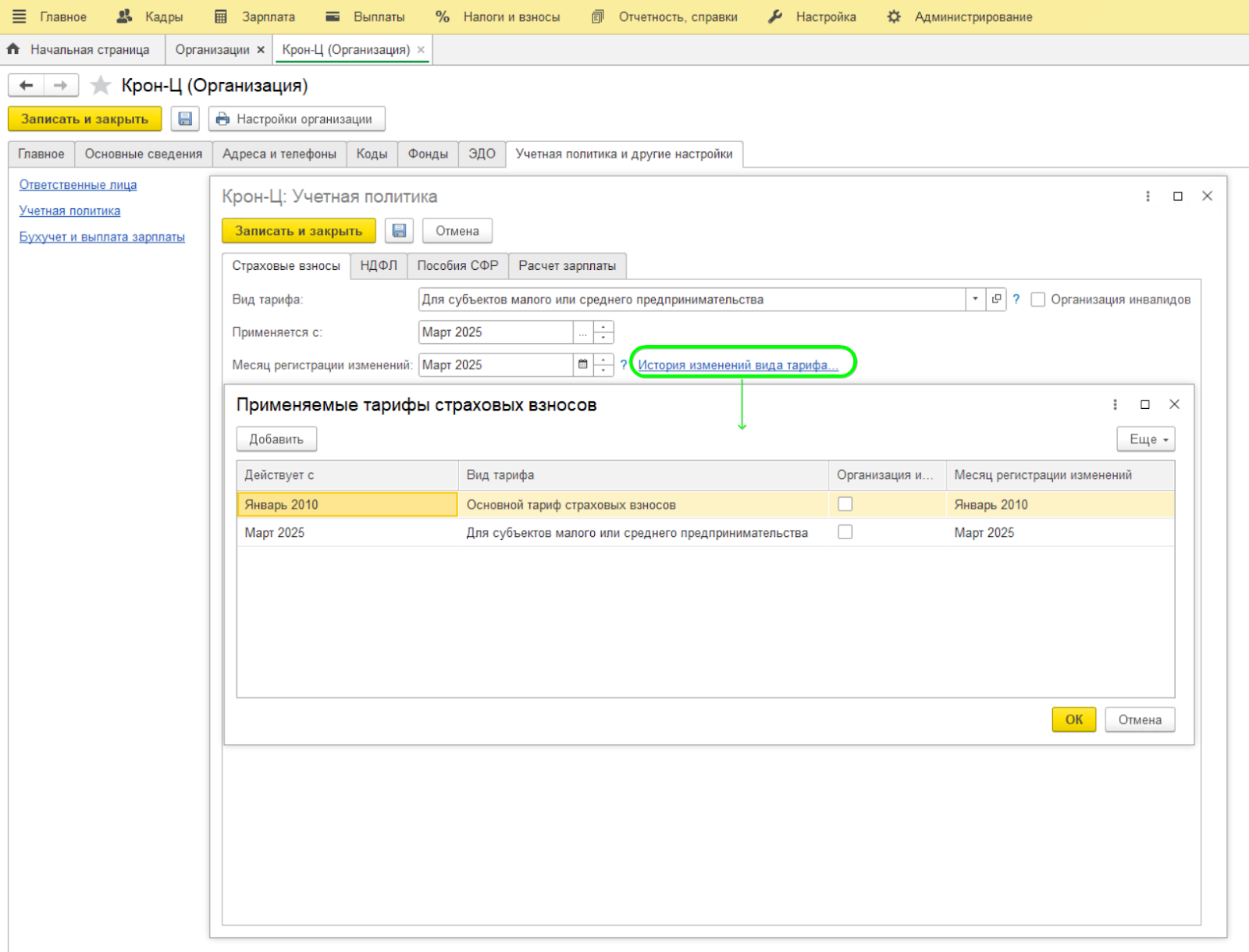Open the hamburger main menu icon
Screen dimensions: 1249x952
point(19,16)
